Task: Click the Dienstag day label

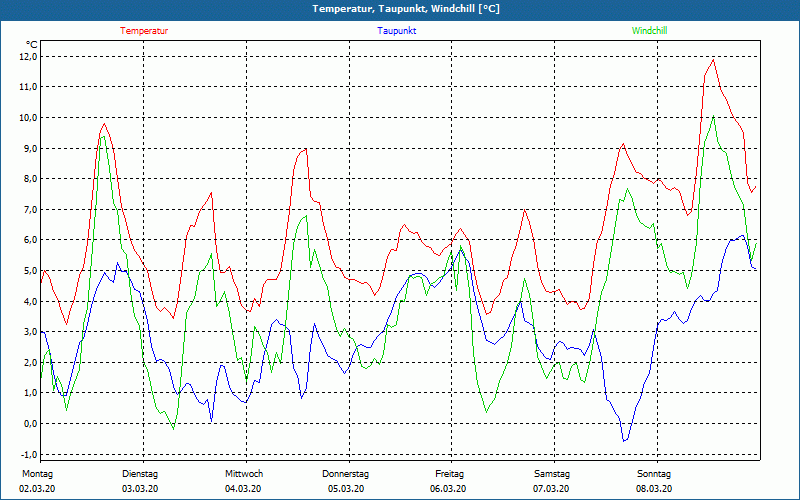Action: [140, 474]
